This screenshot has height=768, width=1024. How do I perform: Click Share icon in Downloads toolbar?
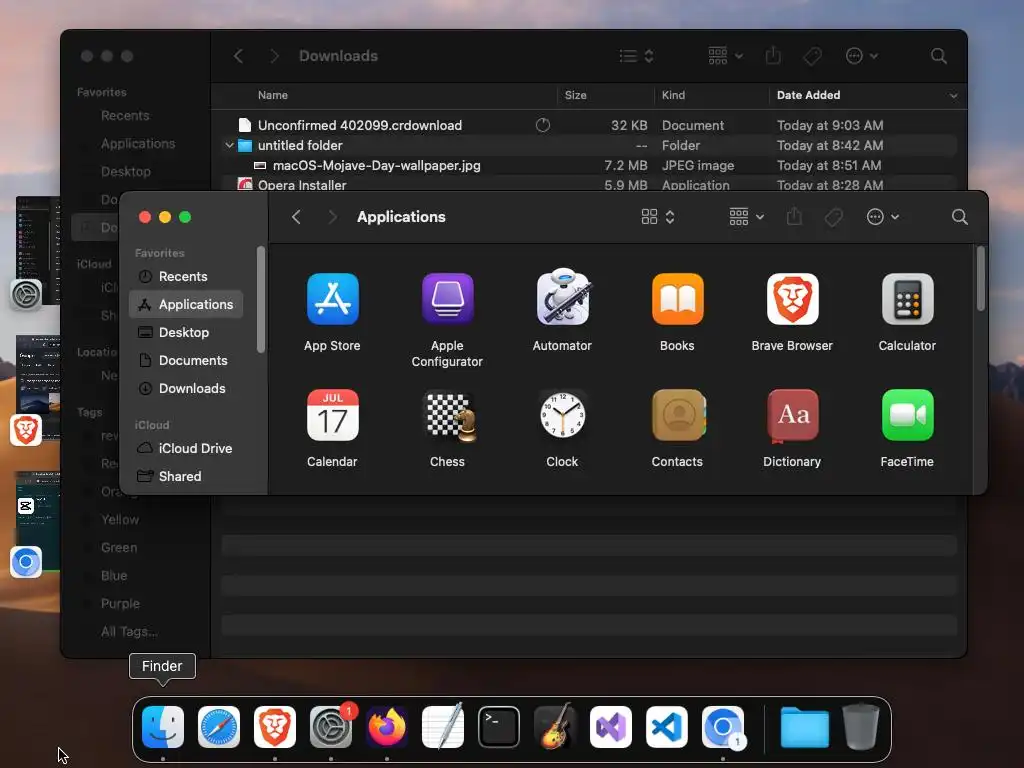(x=773, y=56)
